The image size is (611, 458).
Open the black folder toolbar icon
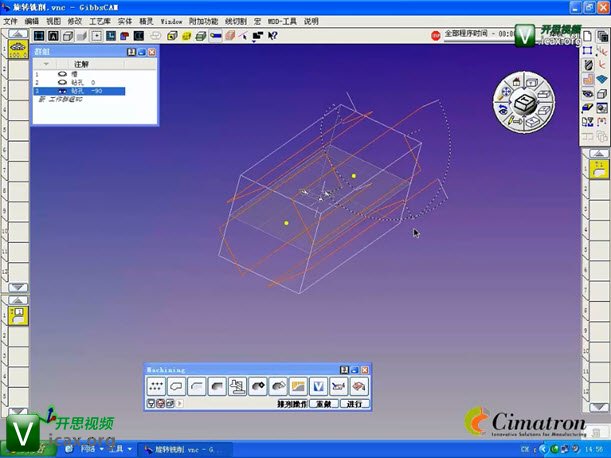pos(258,36)
